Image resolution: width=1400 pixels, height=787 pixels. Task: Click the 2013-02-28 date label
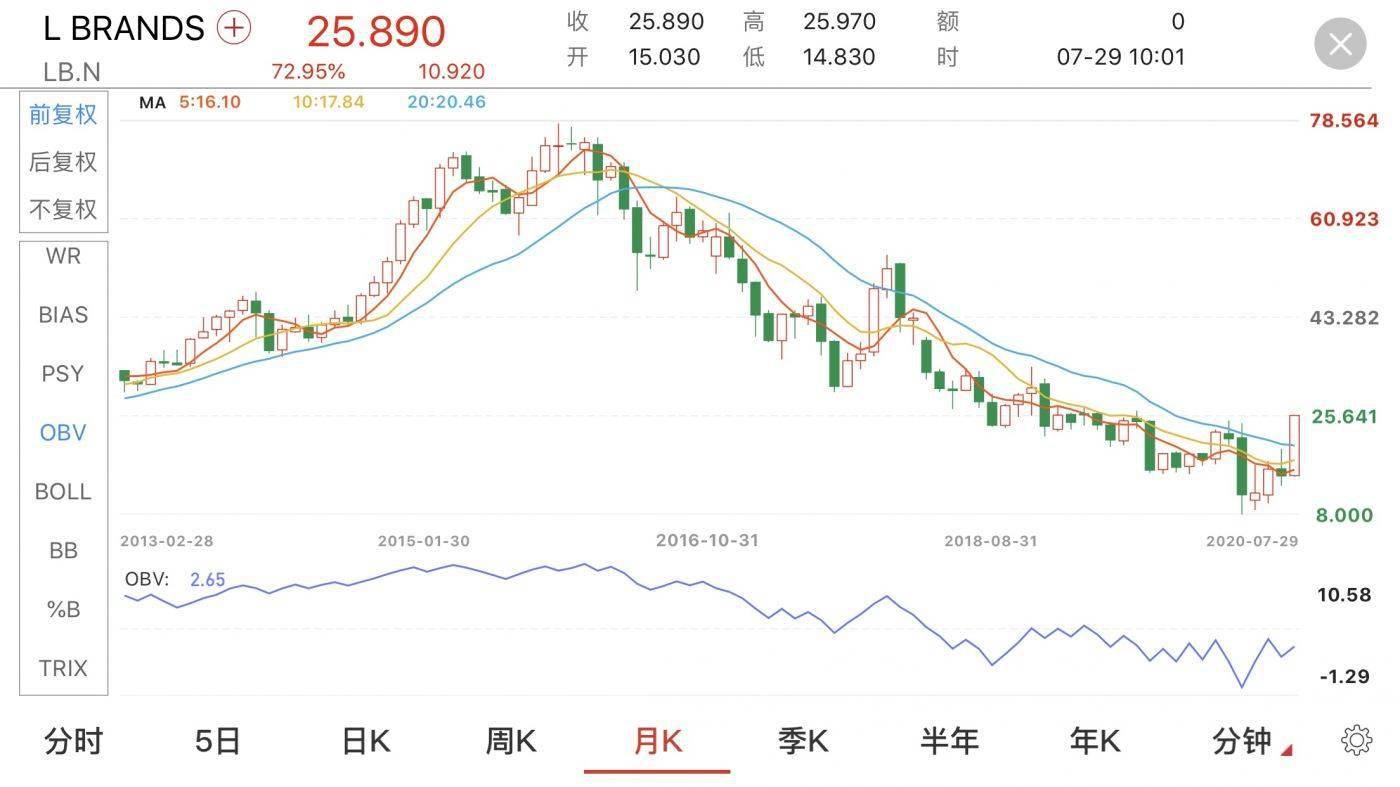point(167,541)
